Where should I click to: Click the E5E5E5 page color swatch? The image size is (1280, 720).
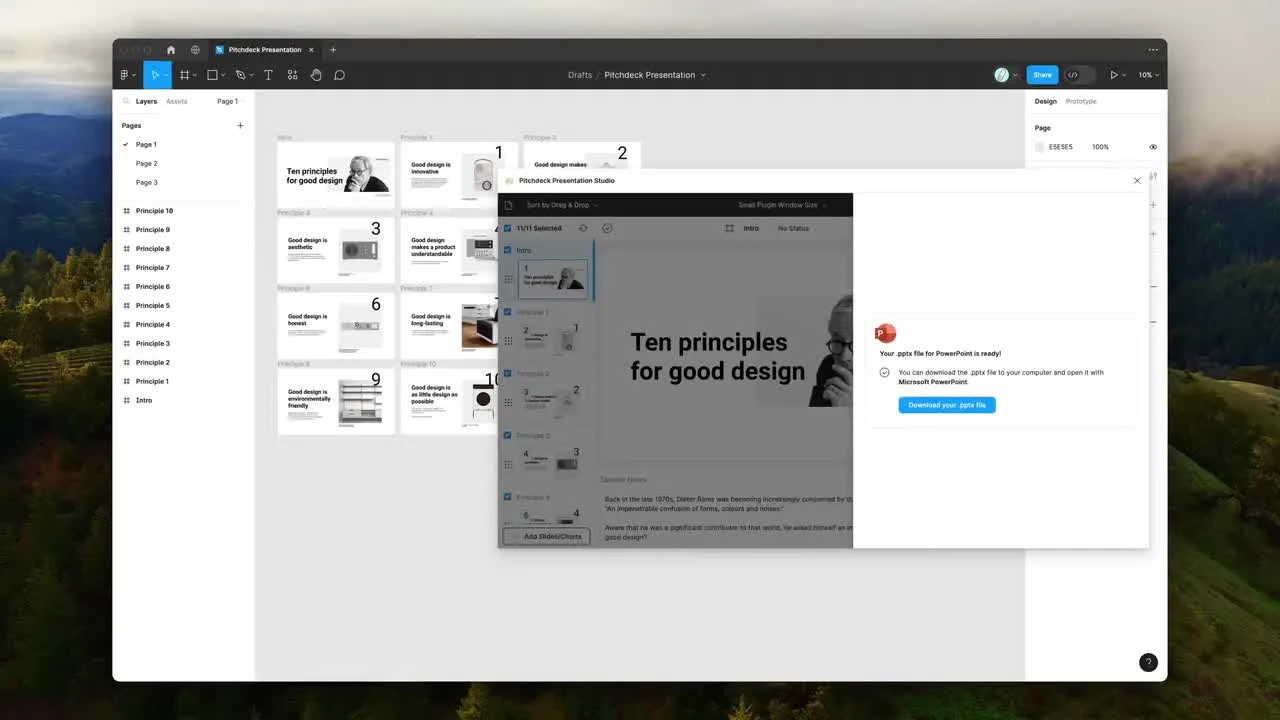pos(1040,147)
